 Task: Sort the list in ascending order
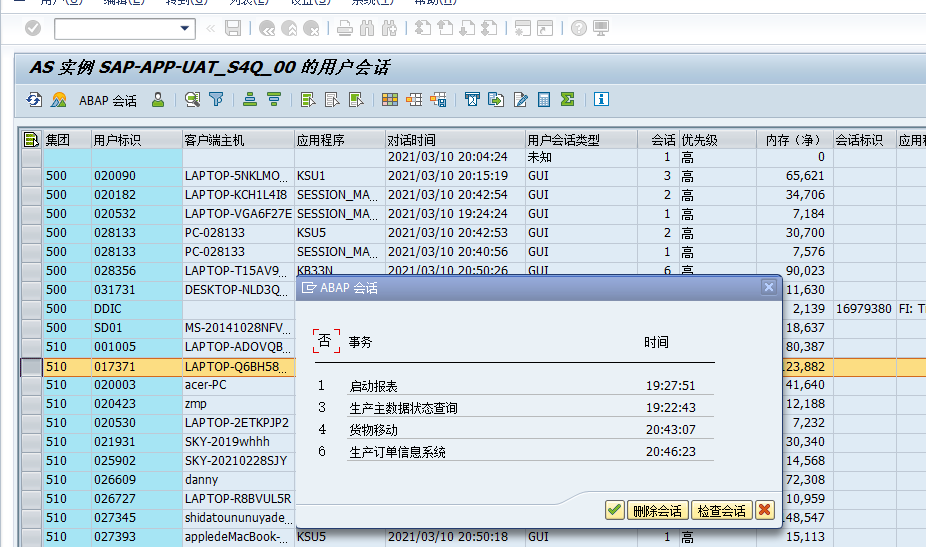click(250, 99)
